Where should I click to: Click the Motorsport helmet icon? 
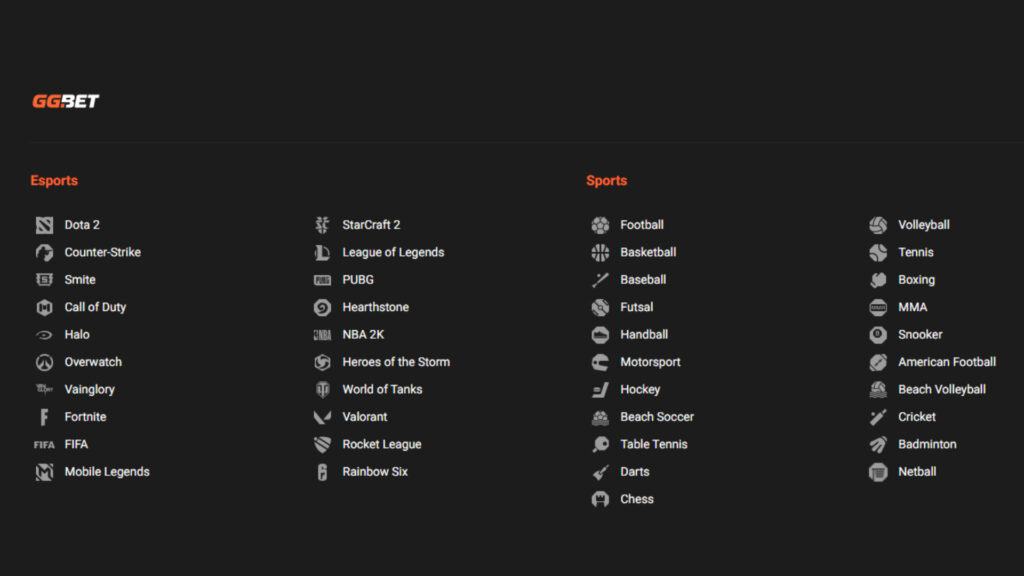coord(600,362)
